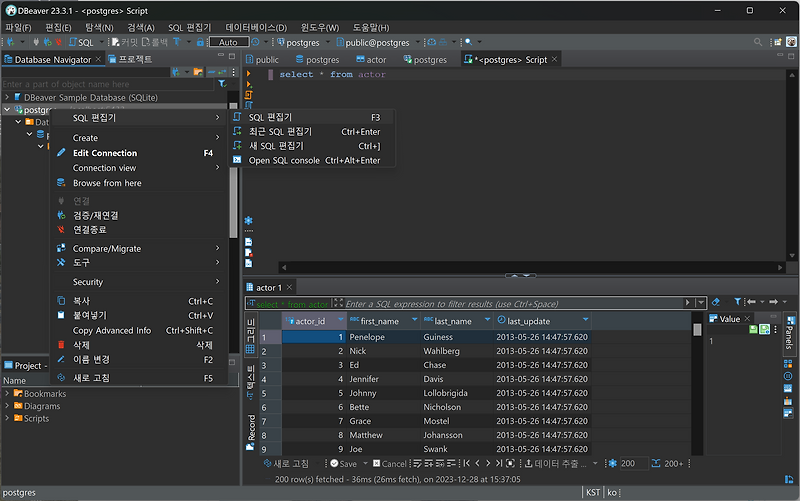
Task: Expand the Bookmarks project folder
Action: (x=7, y=393)
